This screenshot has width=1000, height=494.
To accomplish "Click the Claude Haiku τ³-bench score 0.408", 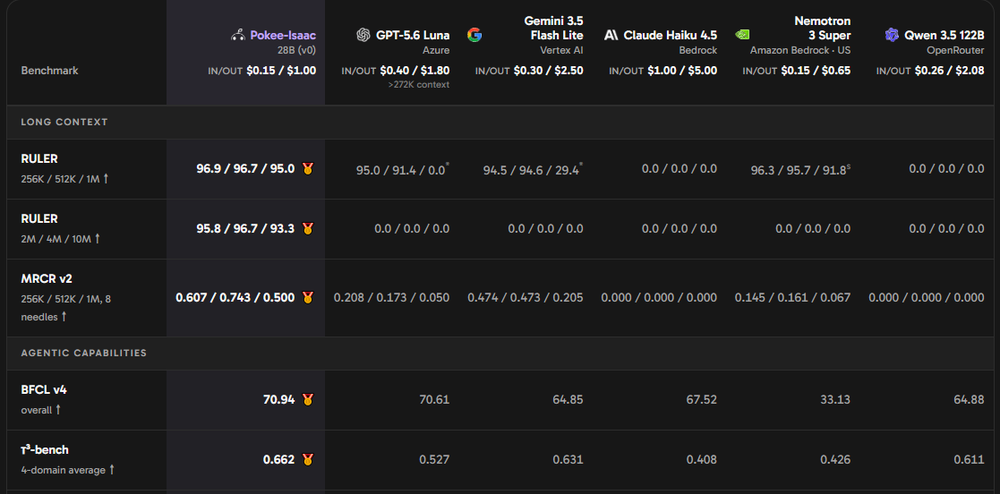I will (702, 459).
